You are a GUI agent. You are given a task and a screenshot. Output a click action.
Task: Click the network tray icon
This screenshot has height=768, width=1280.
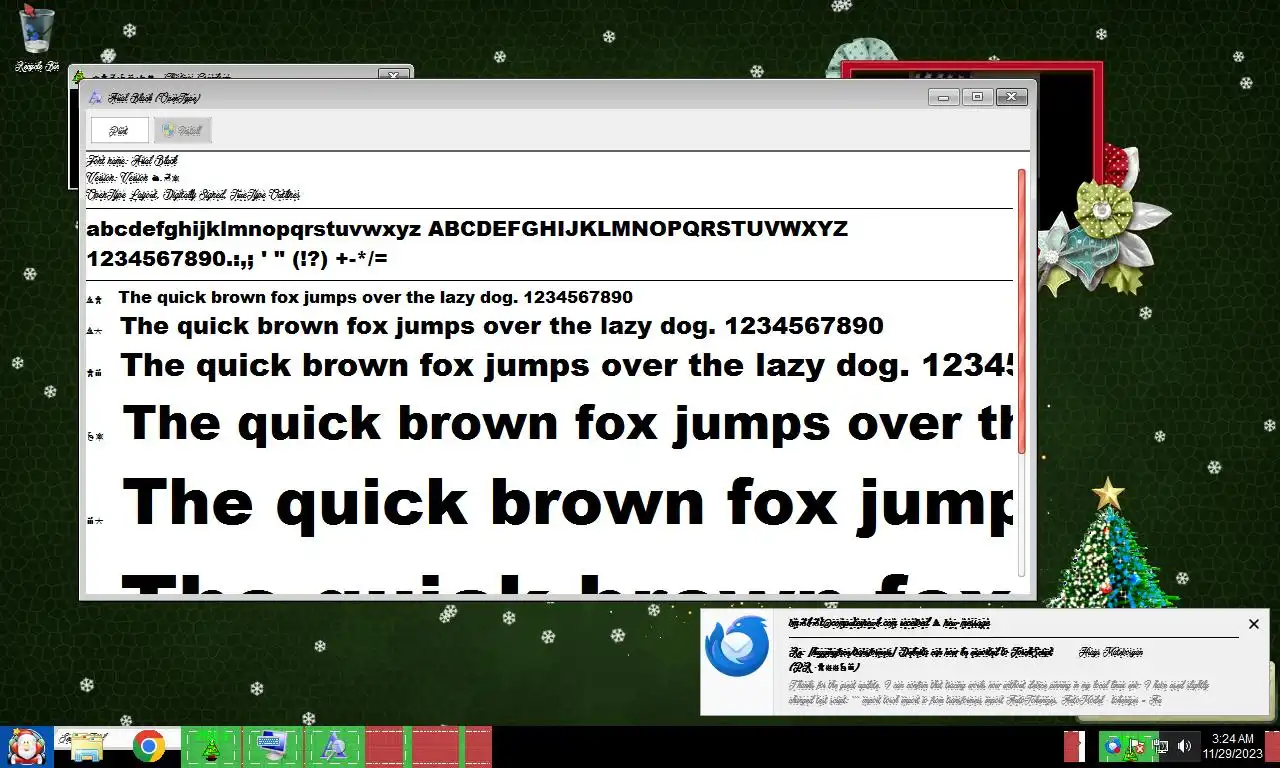coord(1161,746)
